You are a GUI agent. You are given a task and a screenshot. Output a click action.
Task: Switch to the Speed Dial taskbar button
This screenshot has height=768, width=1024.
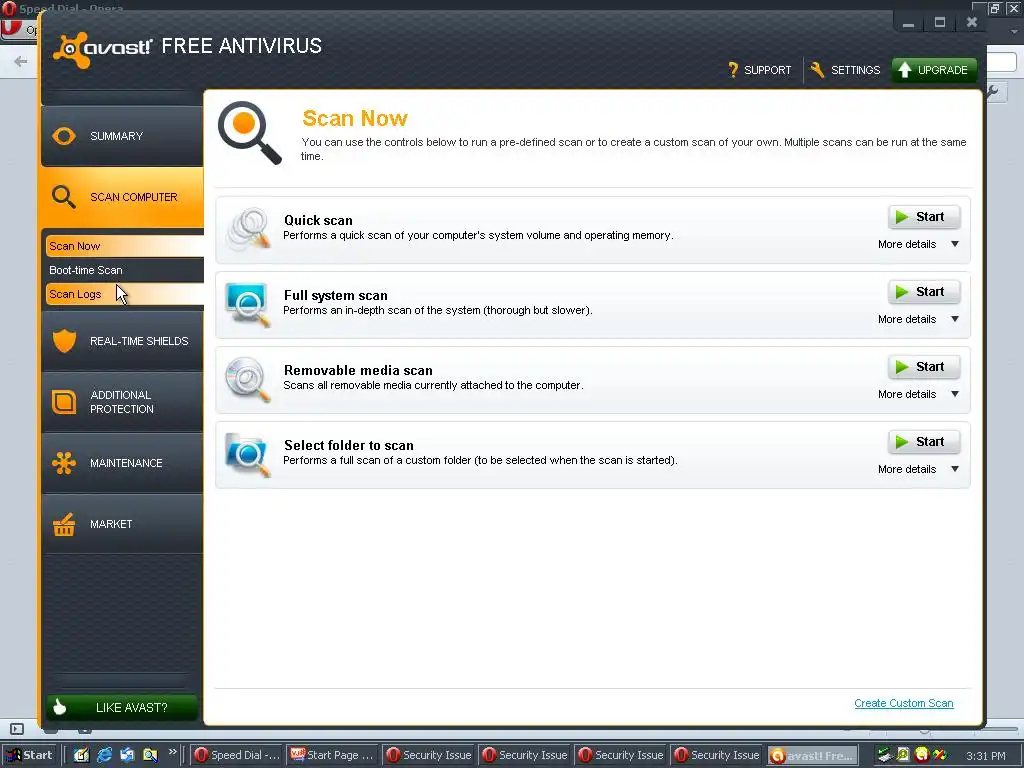(x=237, y=755)
